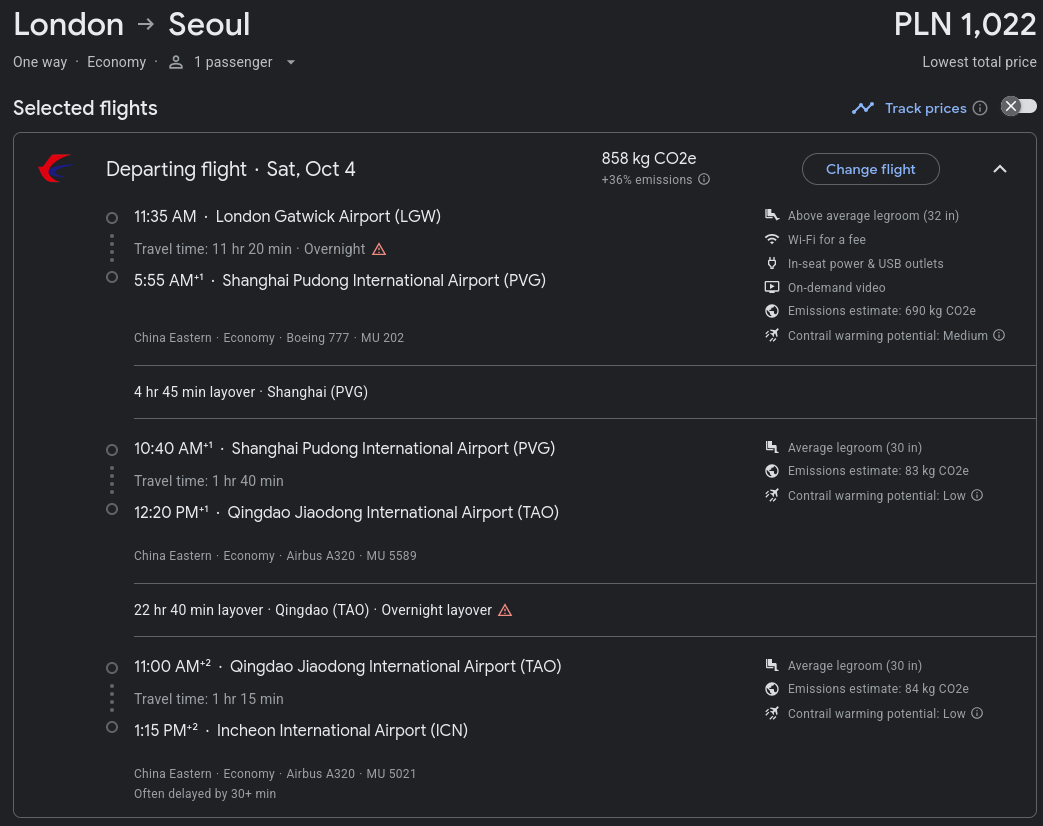Viewport: 1043px width, 826px height.
Task: Click the Change flight button
Action: [x=870, y=169]
